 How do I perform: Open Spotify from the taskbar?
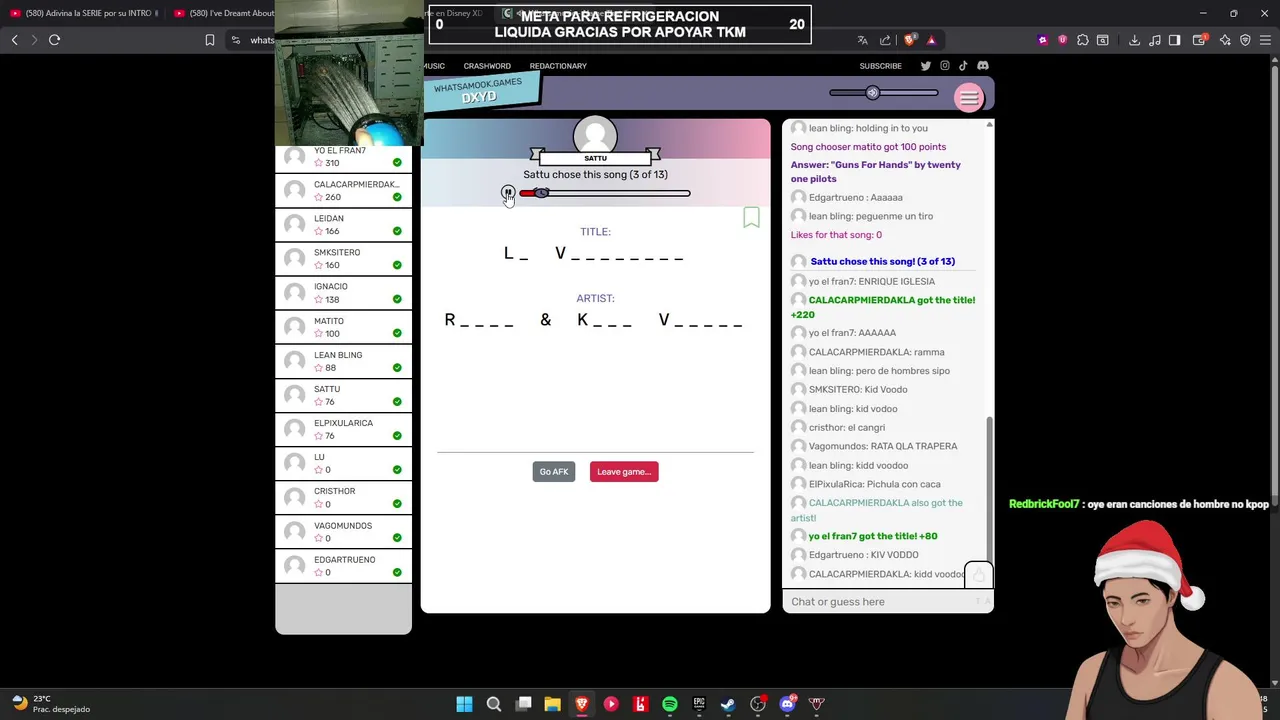670,704
